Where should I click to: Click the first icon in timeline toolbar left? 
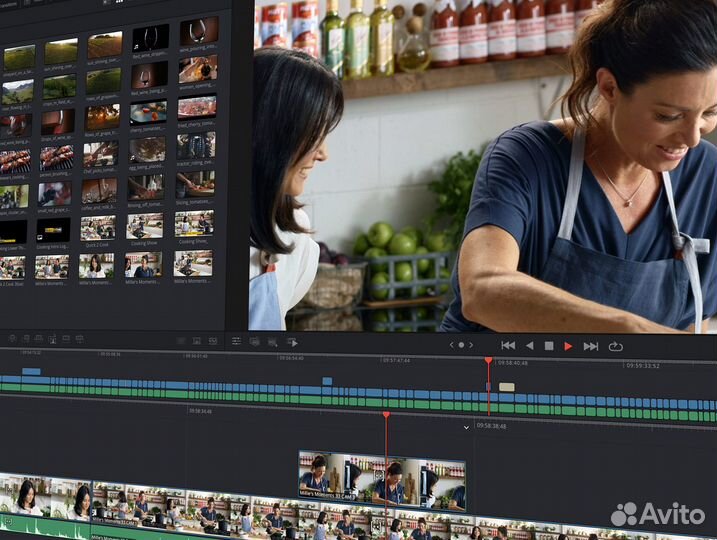click(x=11, y=341)
